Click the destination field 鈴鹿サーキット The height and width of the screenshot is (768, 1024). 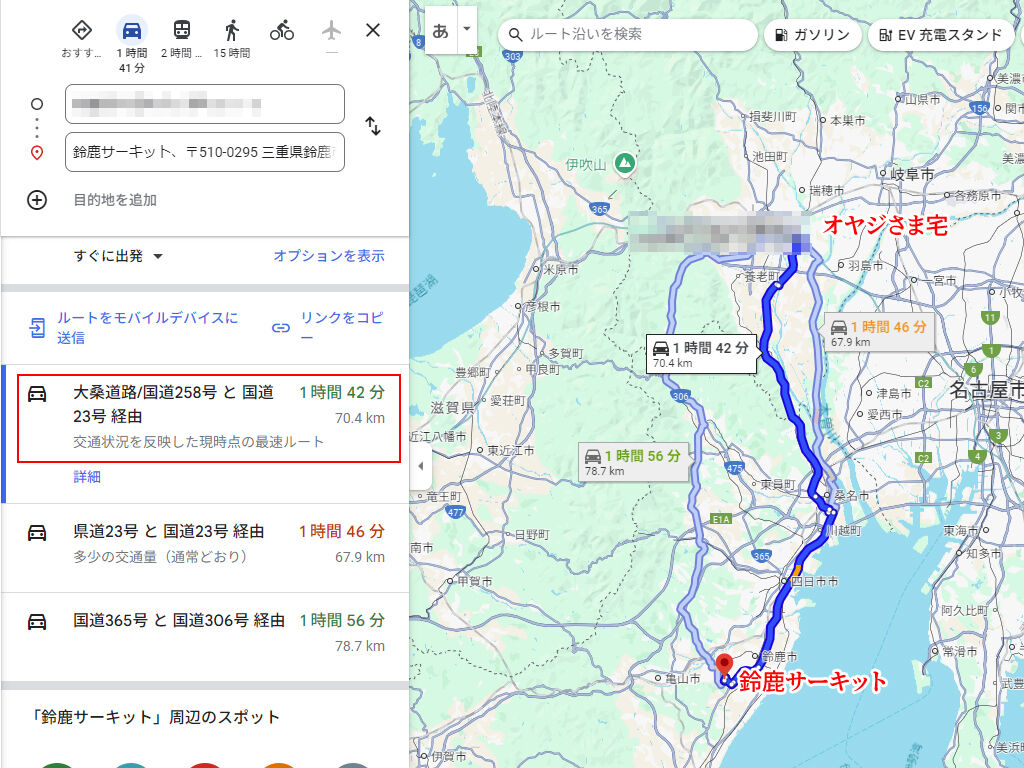(205, 152)
